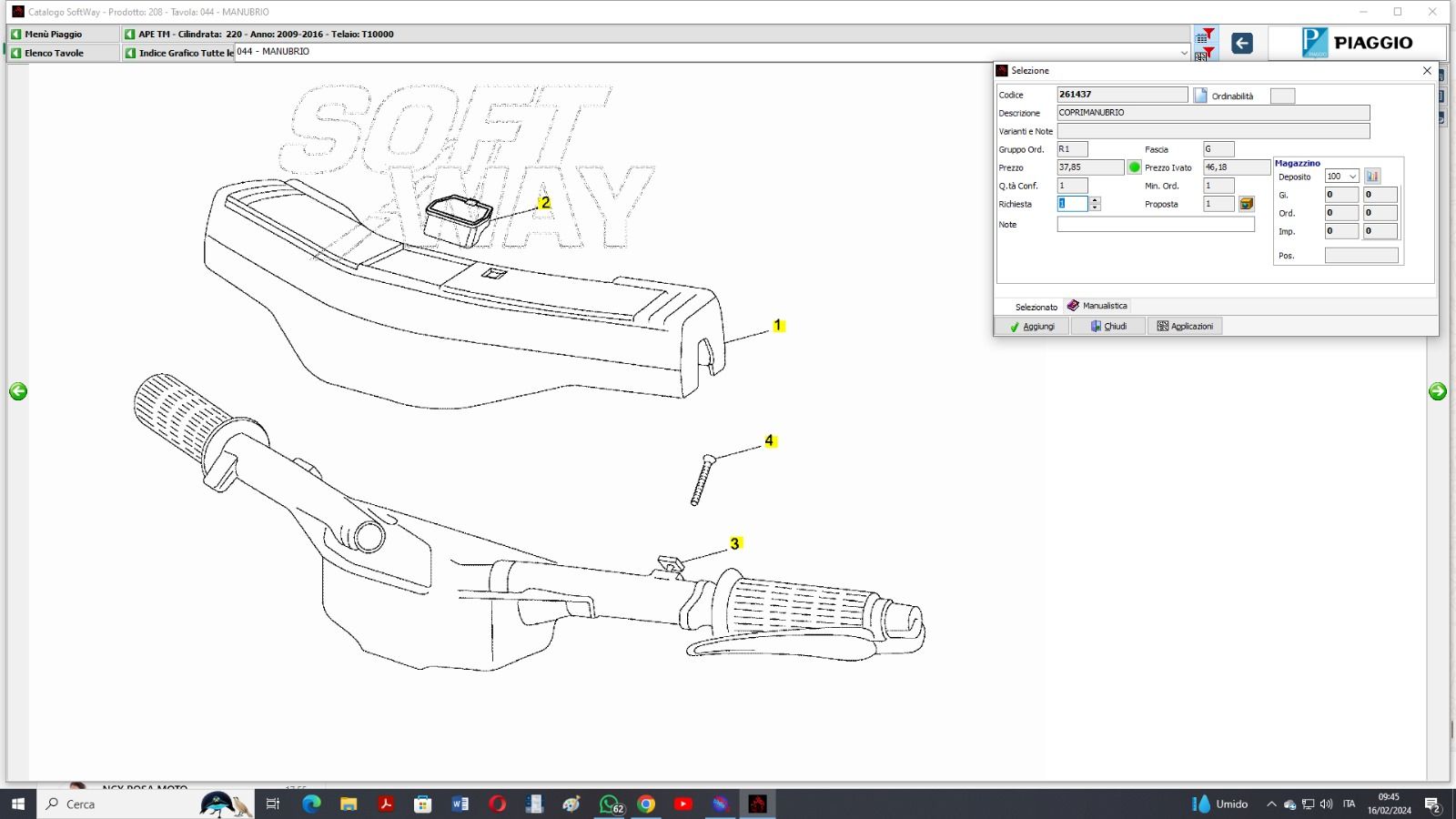Click the upper table filter funnel icon
Viewport: 1456px width, 819px height.
[1205, 35]
